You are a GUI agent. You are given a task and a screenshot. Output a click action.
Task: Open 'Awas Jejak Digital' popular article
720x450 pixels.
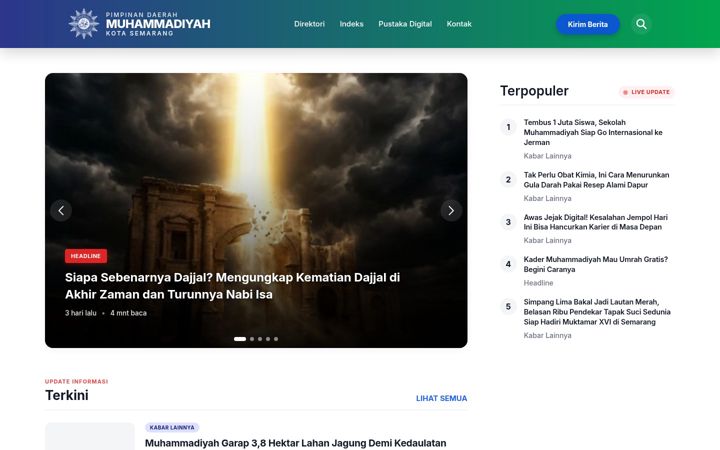click(596, 222)
